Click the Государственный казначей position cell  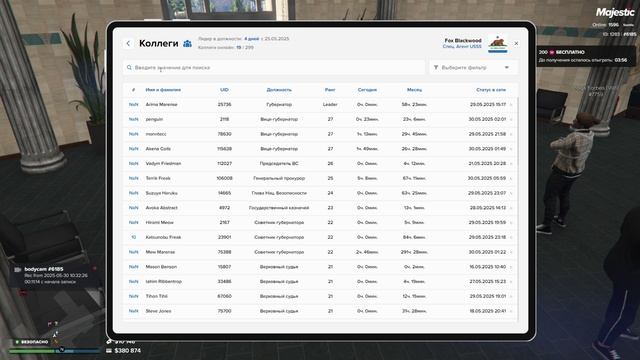tap(279, 208)
